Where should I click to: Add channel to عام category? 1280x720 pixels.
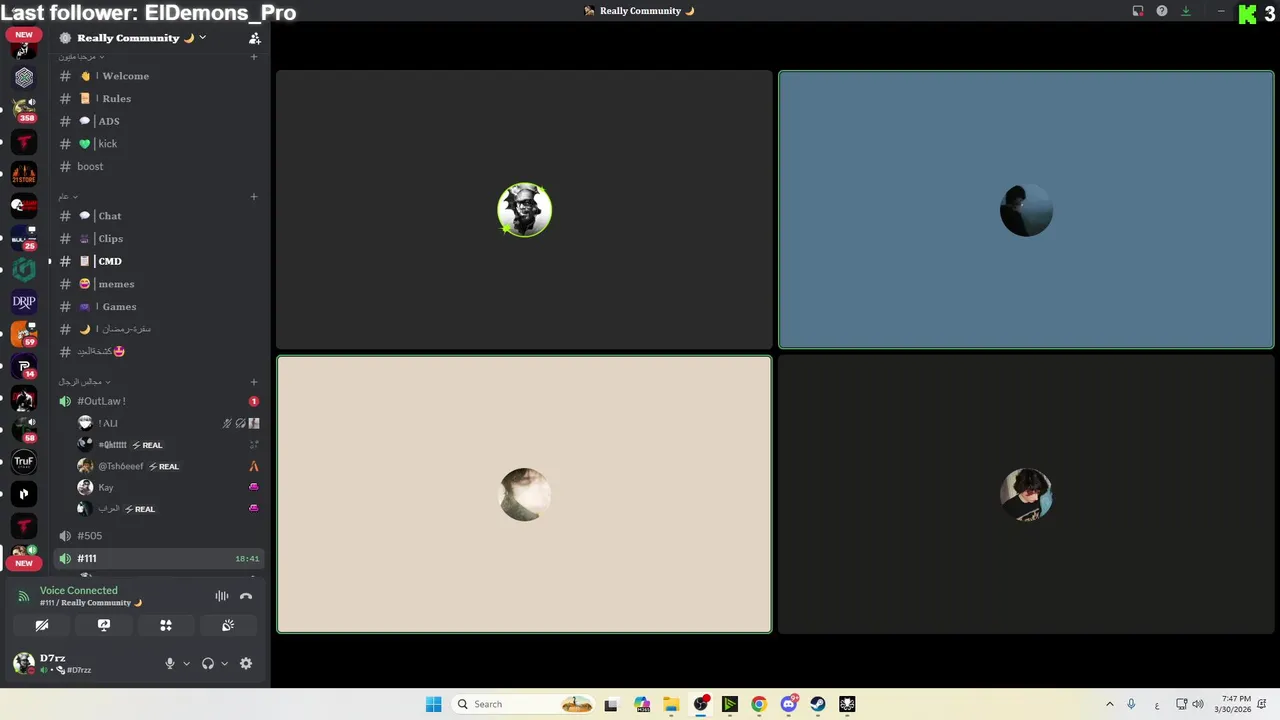click(x=254, y=197)
